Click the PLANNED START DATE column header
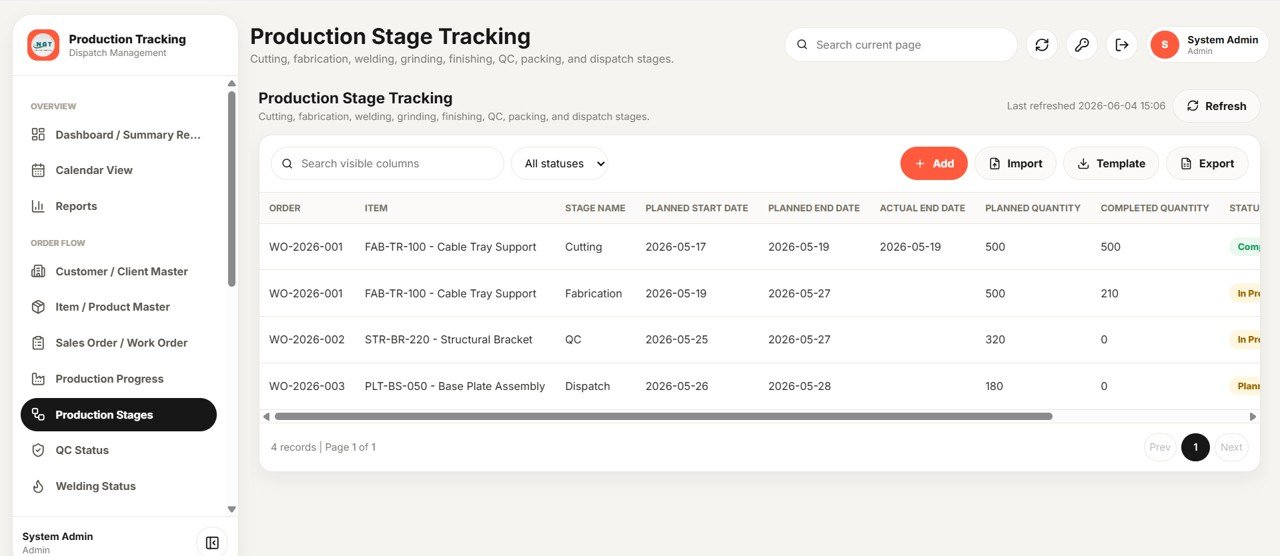The image size is (1280, 556). tap(696, 208)
